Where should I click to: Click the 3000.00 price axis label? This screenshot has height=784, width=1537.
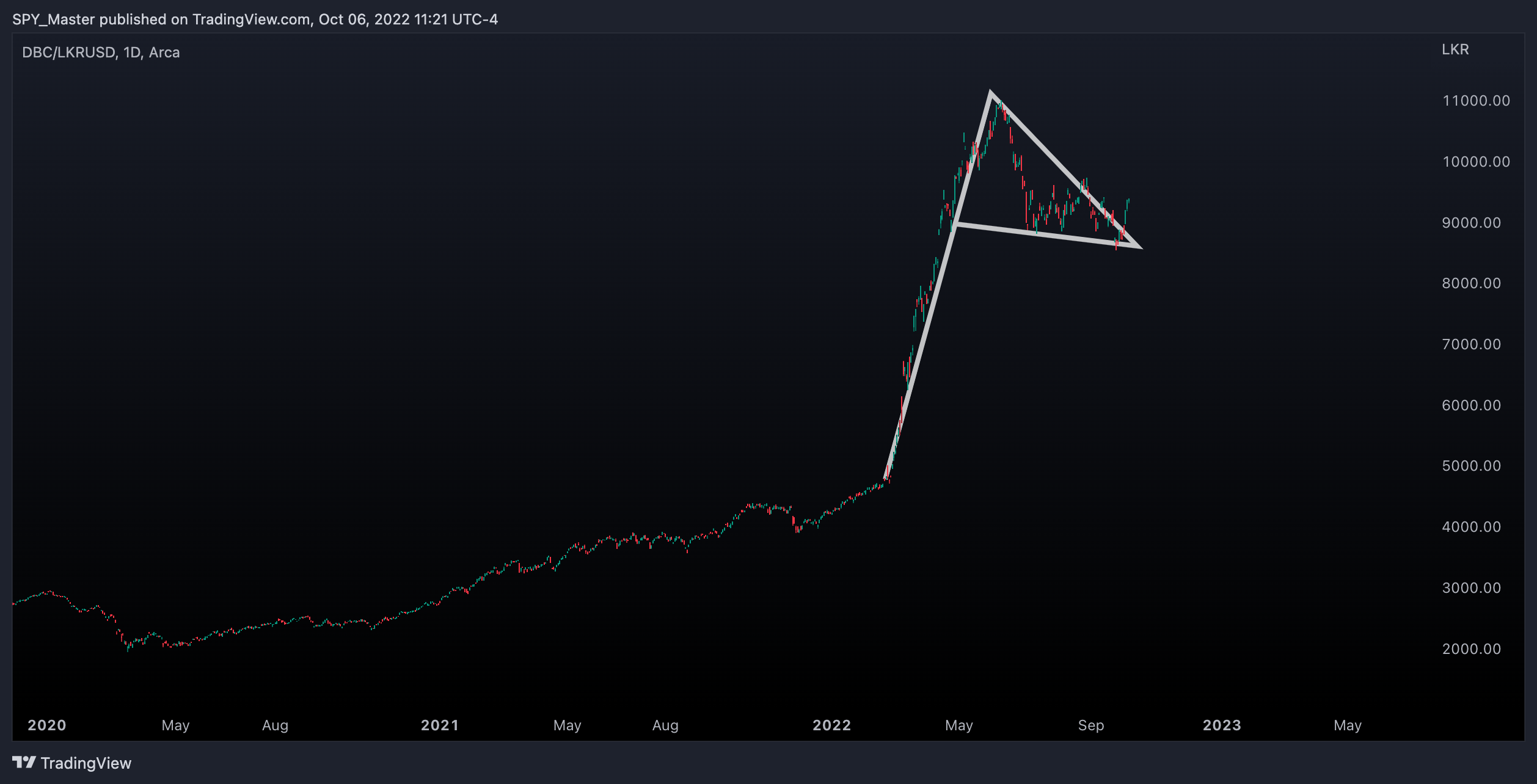pyautogui.click(x=1471, y=588)
